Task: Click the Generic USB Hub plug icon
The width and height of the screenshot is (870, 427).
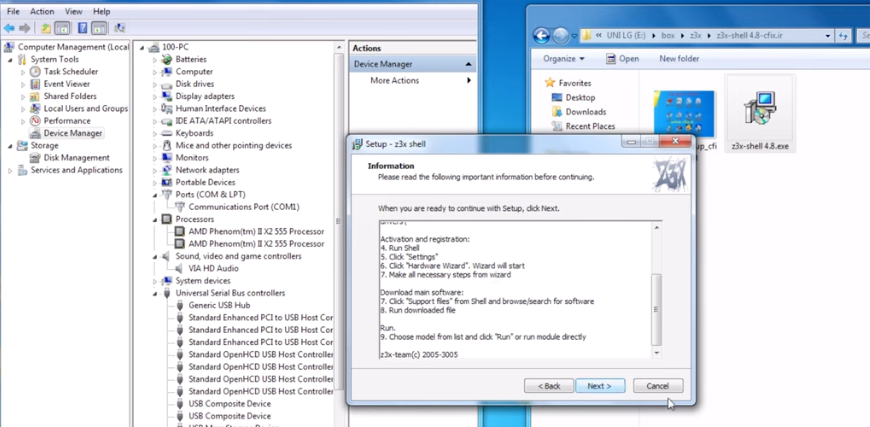Action: pyautogui.click(x=179, y=305)
